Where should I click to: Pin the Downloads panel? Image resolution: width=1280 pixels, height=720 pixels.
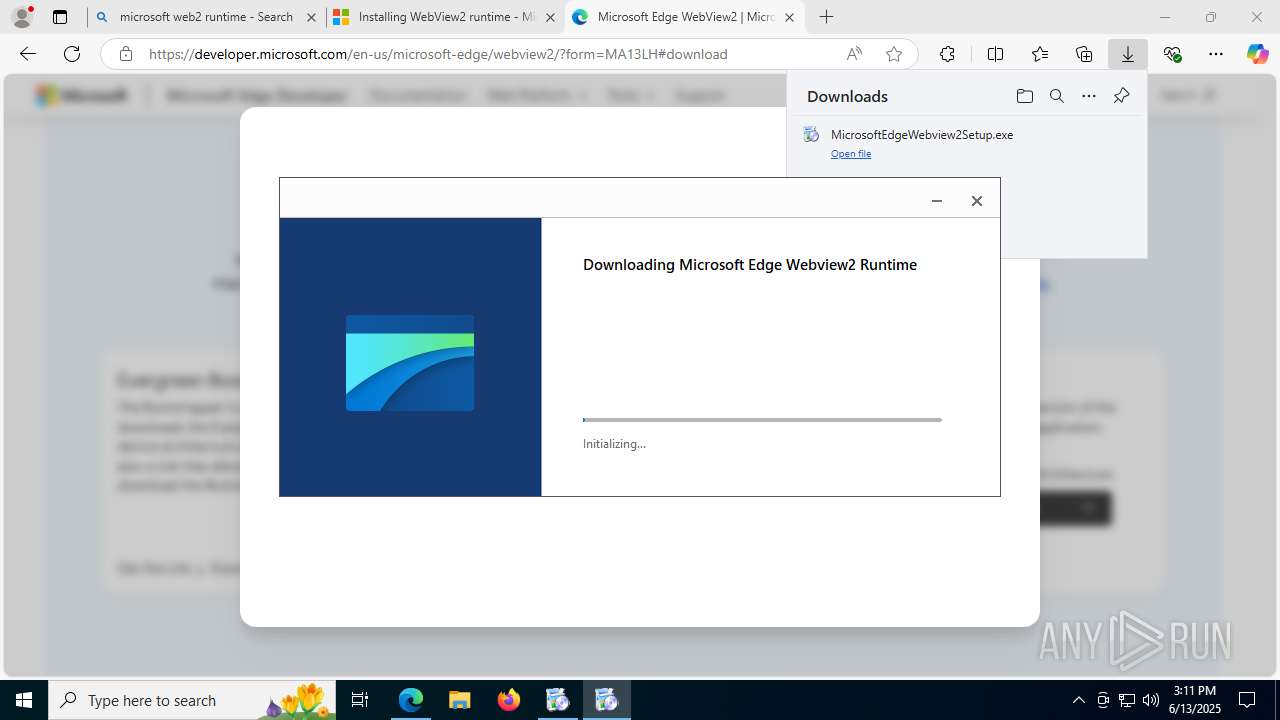1121,96
